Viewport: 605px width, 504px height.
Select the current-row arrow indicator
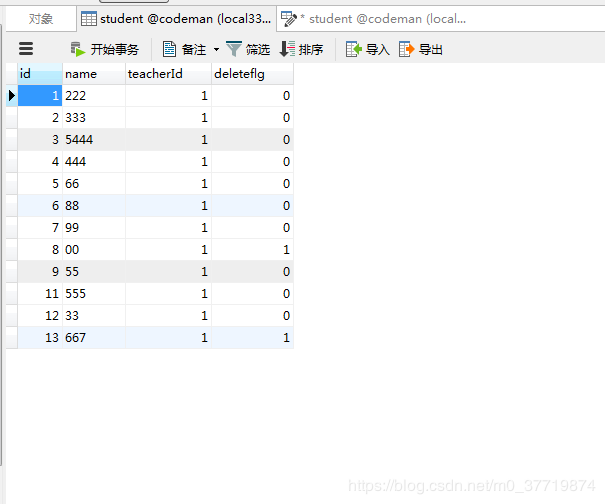coord(12,95)
